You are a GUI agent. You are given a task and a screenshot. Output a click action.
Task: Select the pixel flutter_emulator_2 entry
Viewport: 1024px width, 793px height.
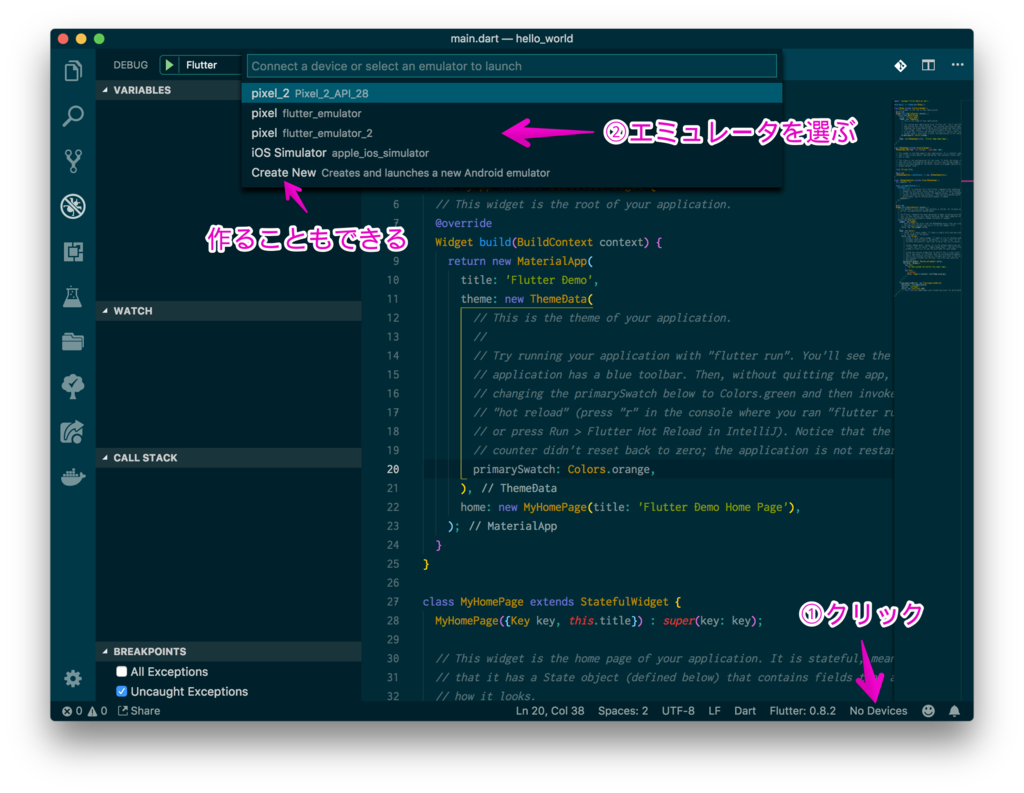(512, 133)
